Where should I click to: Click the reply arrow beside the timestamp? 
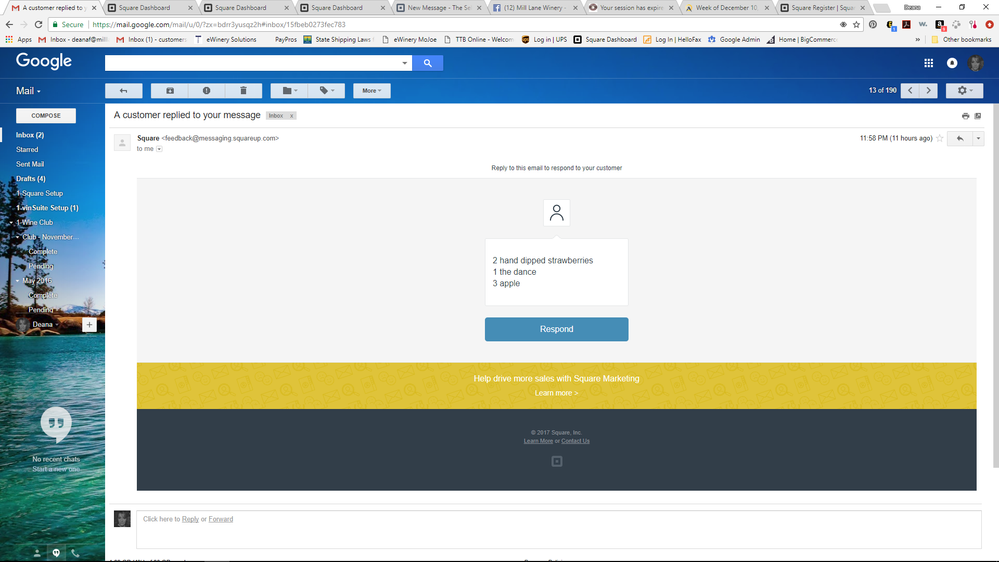(x=960, y=139)
